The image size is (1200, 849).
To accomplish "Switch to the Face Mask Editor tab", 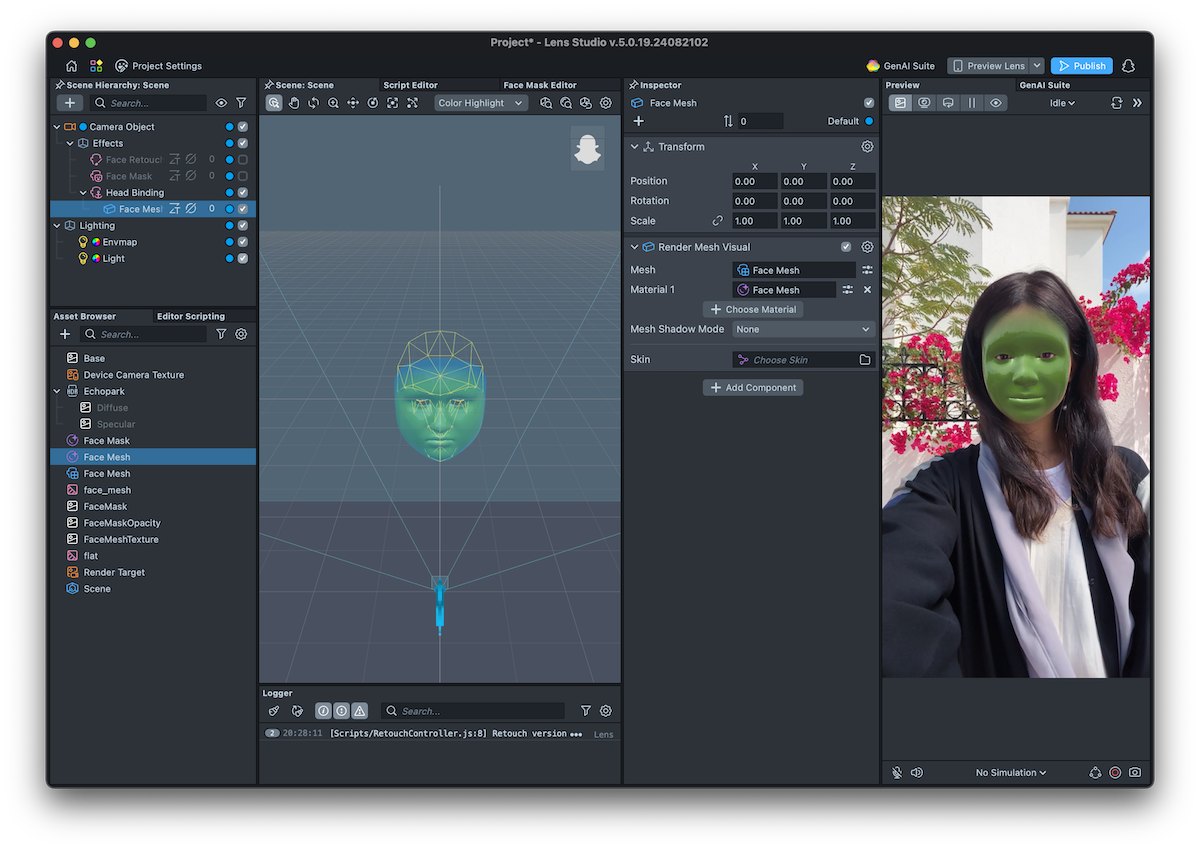I will [540, 85].
